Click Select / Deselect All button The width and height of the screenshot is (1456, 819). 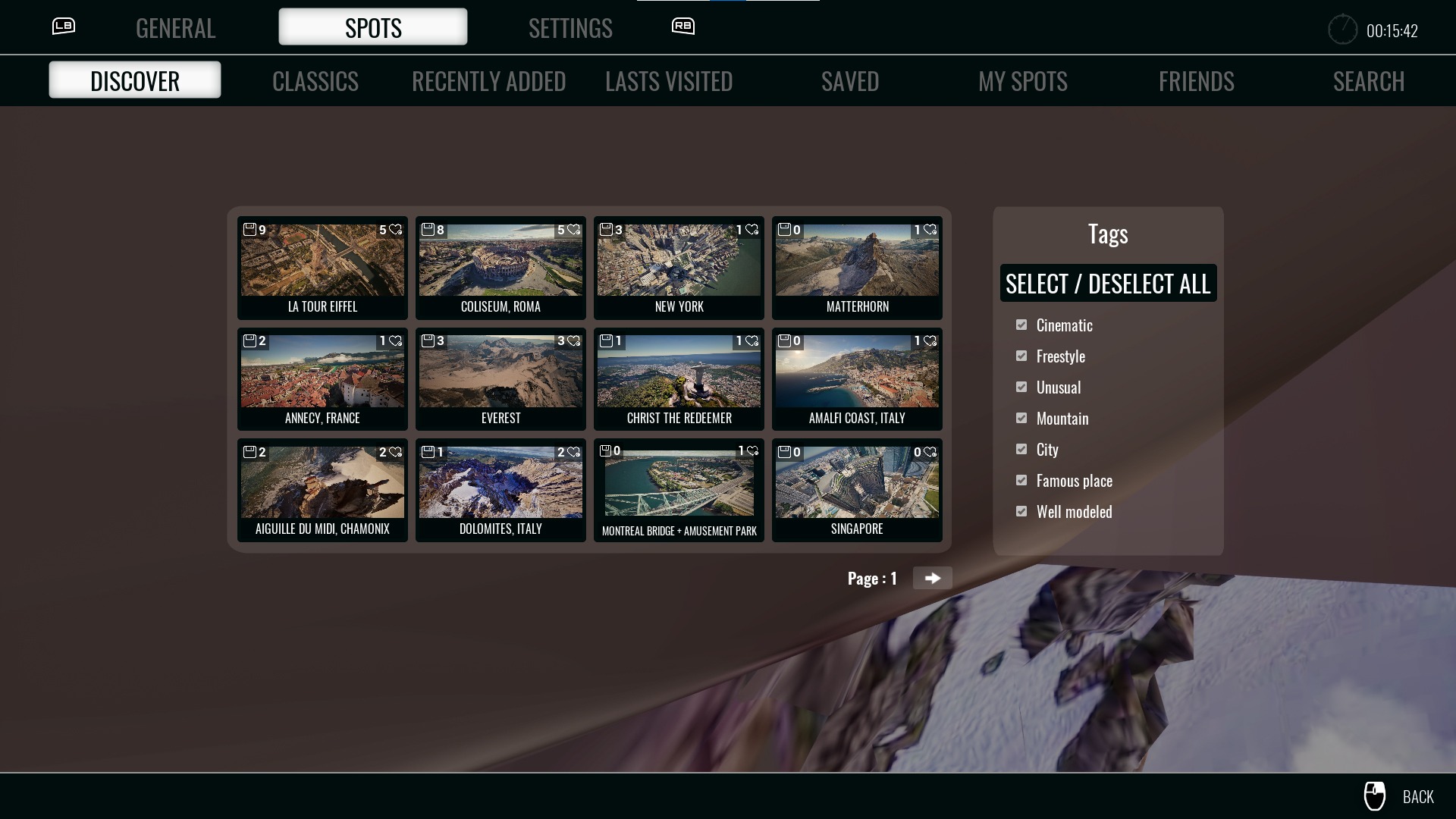[x=1108, y=283]
